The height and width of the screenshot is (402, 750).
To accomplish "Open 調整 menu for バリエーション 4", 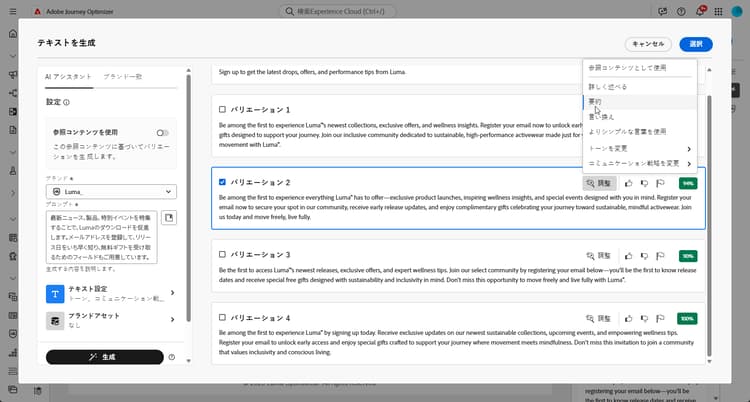I will [x=599, y=318].
